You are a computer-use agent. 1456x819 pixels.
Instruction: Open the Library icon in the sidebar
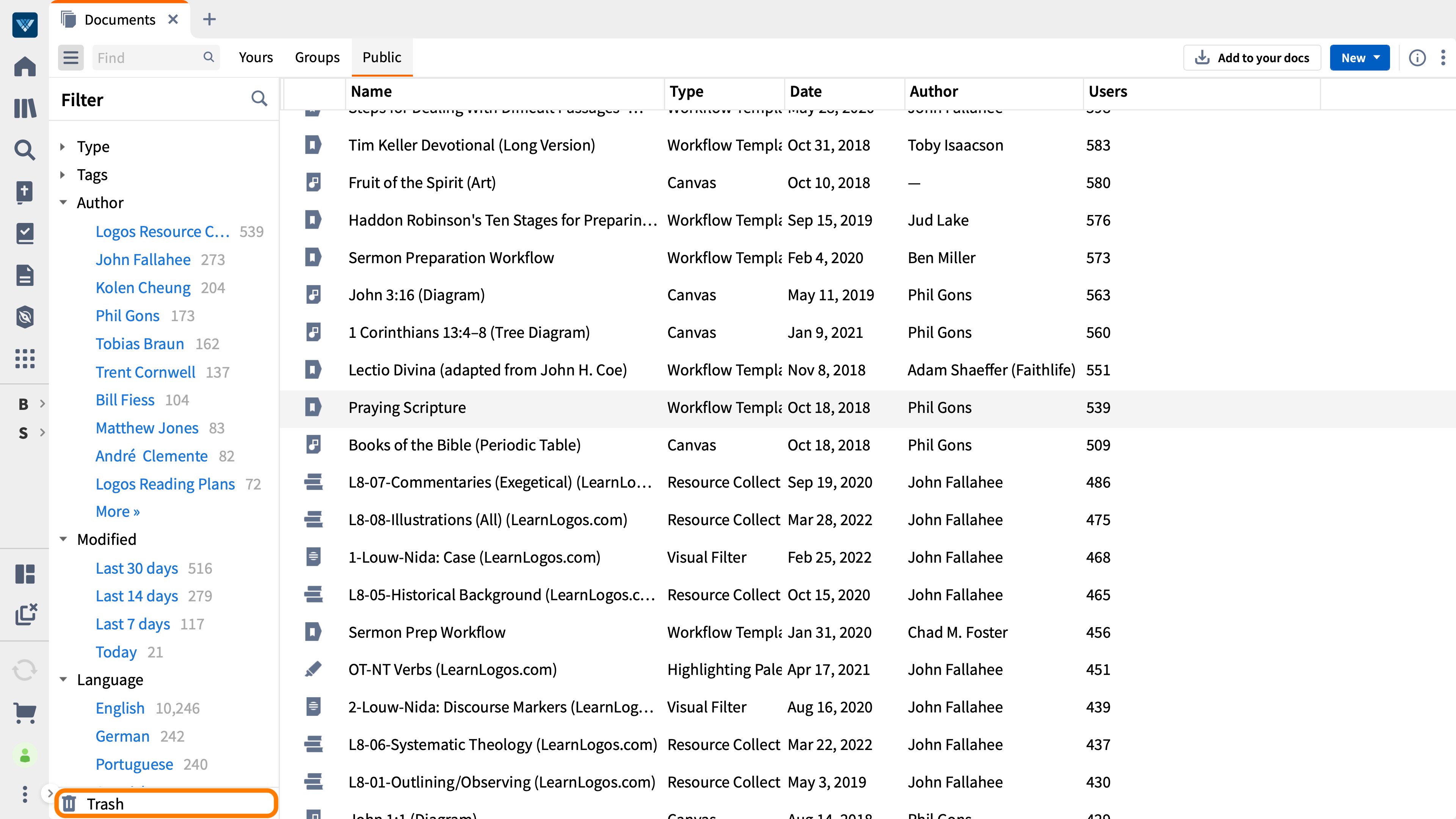(24, 108)
